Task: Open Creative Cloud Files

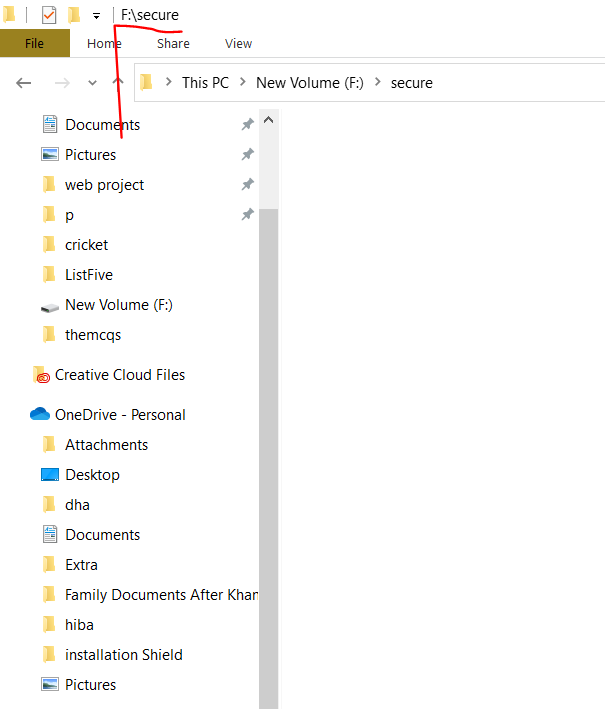Action: [120, 375]
